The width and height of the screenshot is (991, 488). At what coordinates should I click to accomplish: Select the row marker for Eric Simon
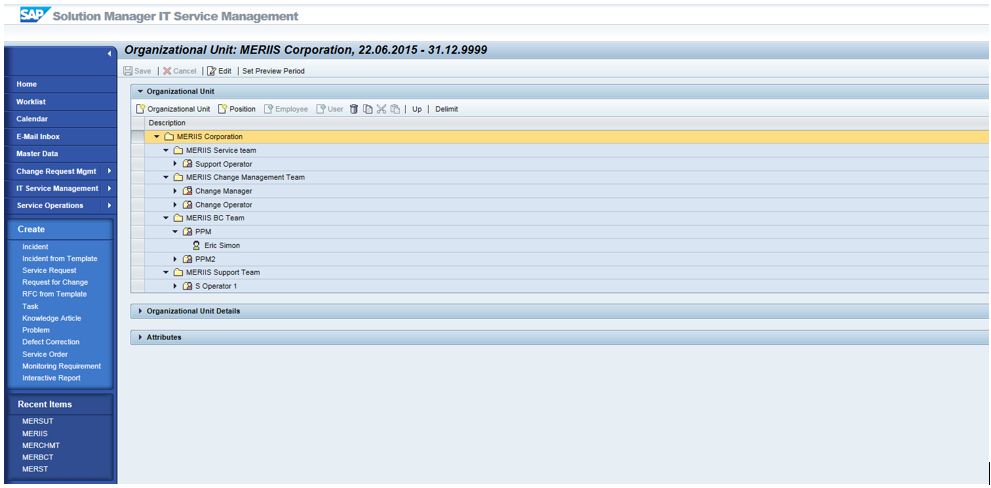tap(137, 245)
